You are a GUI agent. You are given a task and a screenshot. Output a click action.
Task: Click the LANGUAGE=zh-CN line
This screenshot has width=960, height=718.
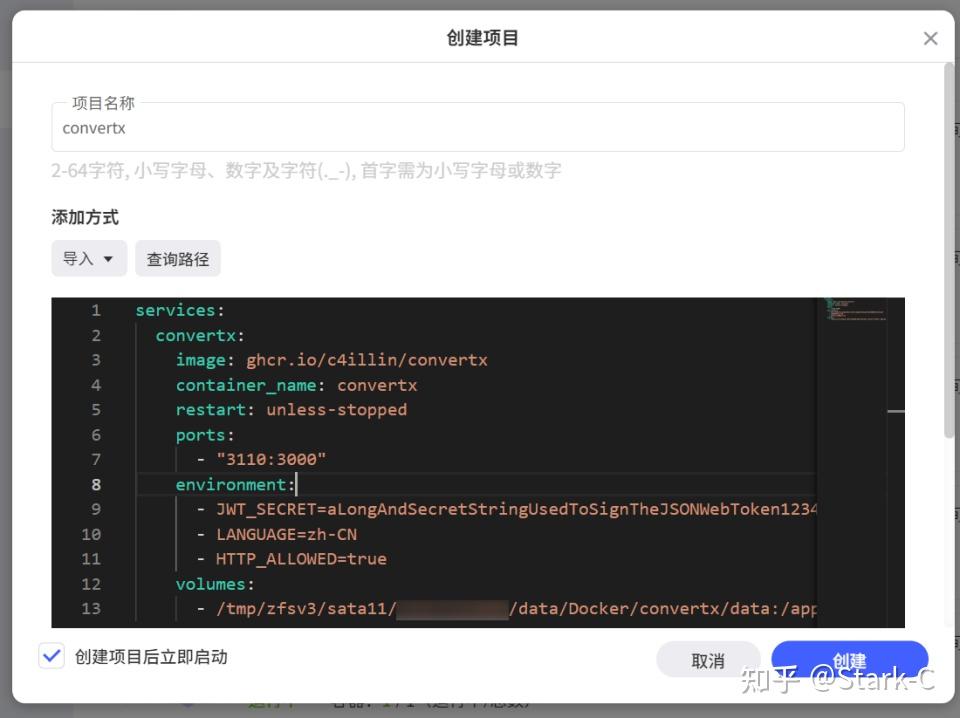287,534
